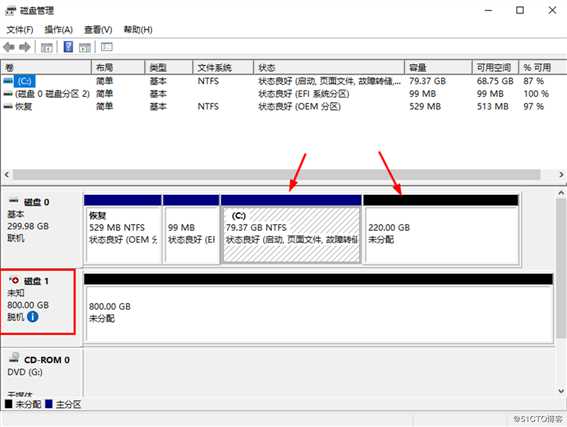
Task: Open the 操作(A) menu
Action: click(59, 30)
